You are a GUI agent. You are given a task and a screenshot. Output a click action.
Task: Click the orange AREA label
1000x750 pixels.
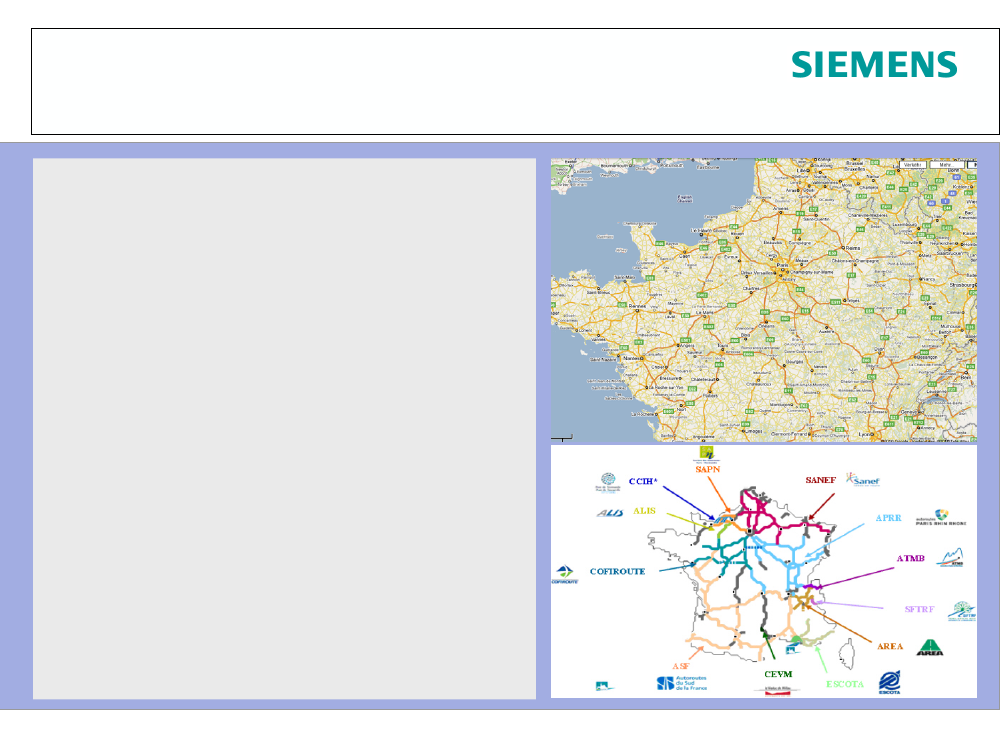pyautogui.click(x=890, y=646)
